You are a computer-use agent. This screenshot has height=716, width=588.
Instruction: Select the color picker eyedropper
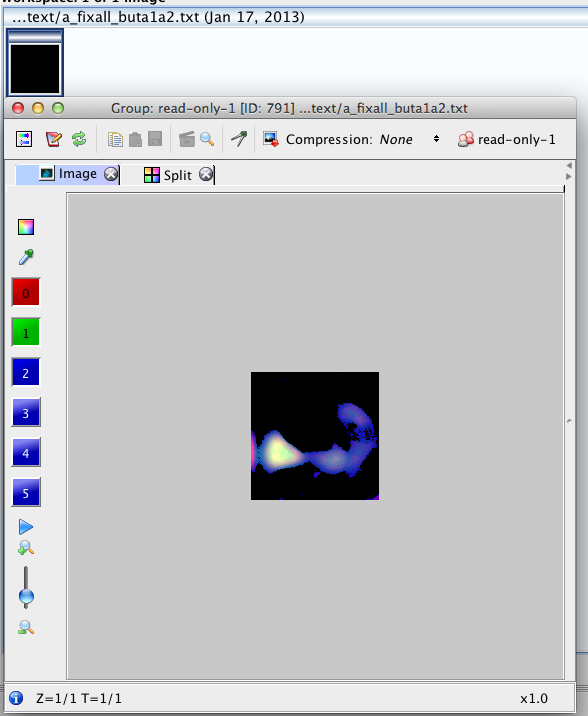(26, 257)
